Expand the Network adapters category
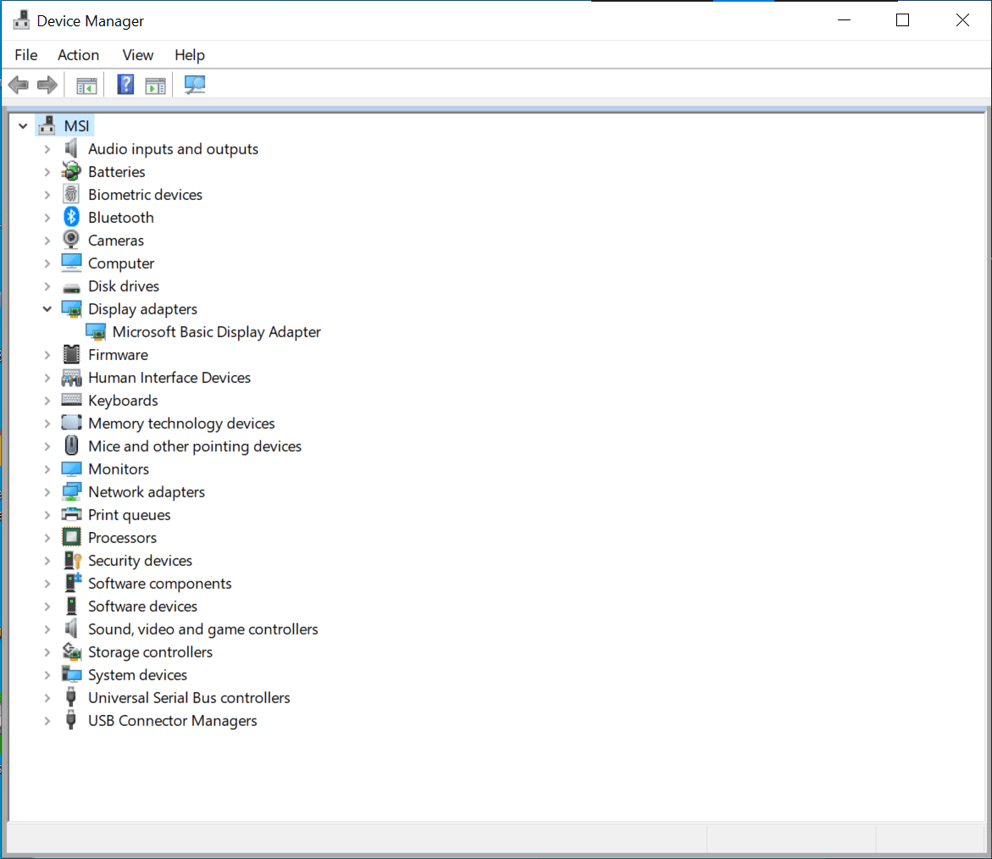The height and width of the screenshot is (859, 992). (47, 491)
